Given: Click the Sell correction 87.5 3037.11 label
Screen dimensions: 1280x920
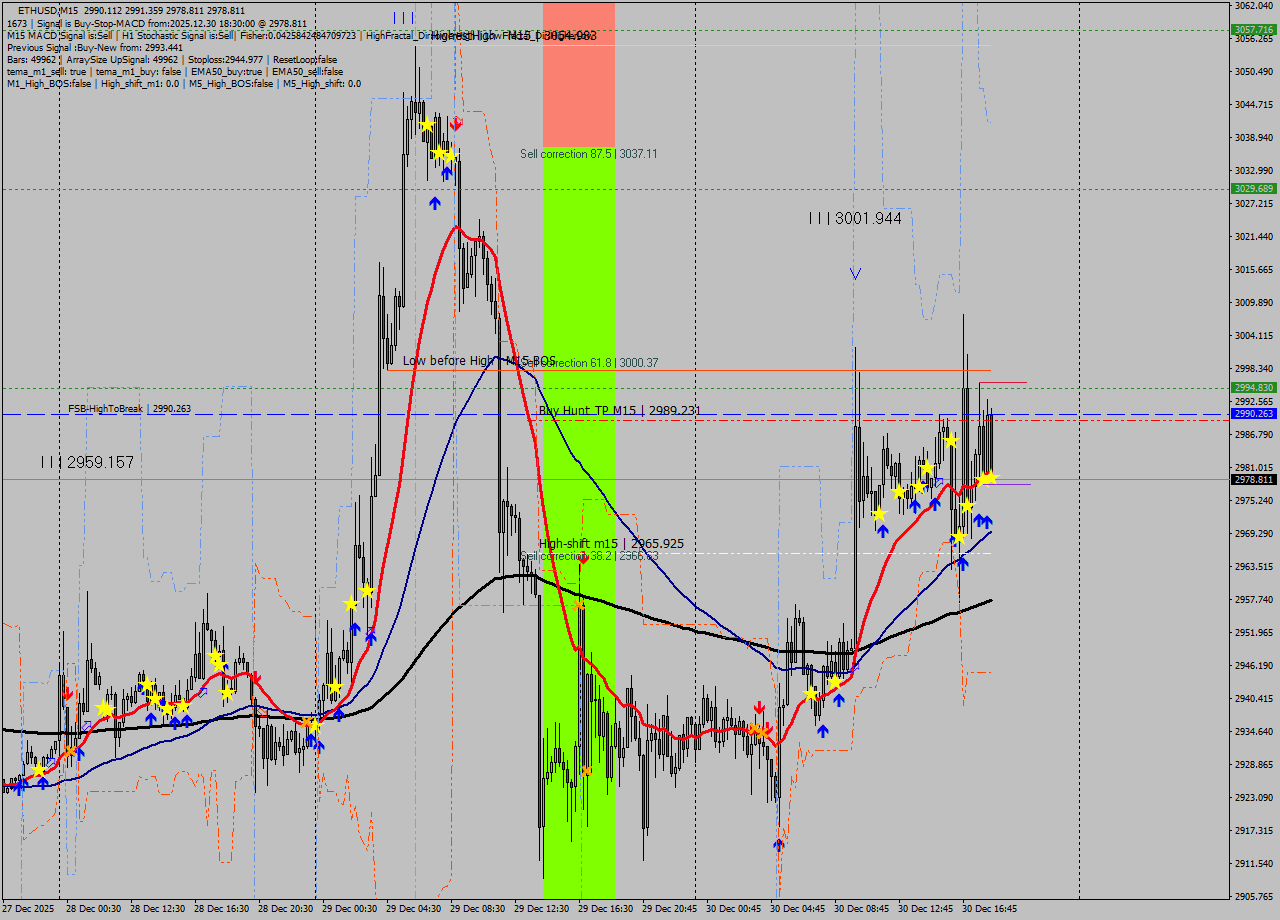Looking at the screenshot, I should [x=589, y=154].
